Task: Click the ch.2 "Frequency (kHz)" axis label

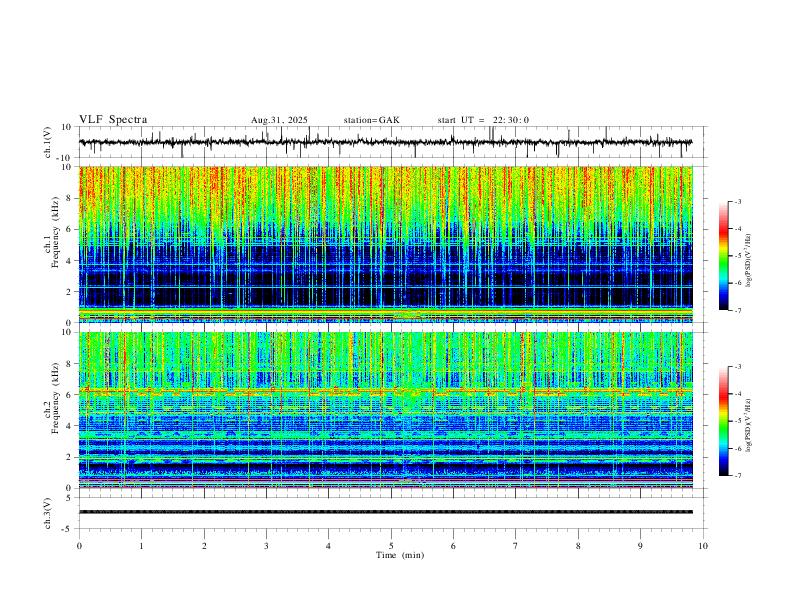Action: [x=56, y=398]
